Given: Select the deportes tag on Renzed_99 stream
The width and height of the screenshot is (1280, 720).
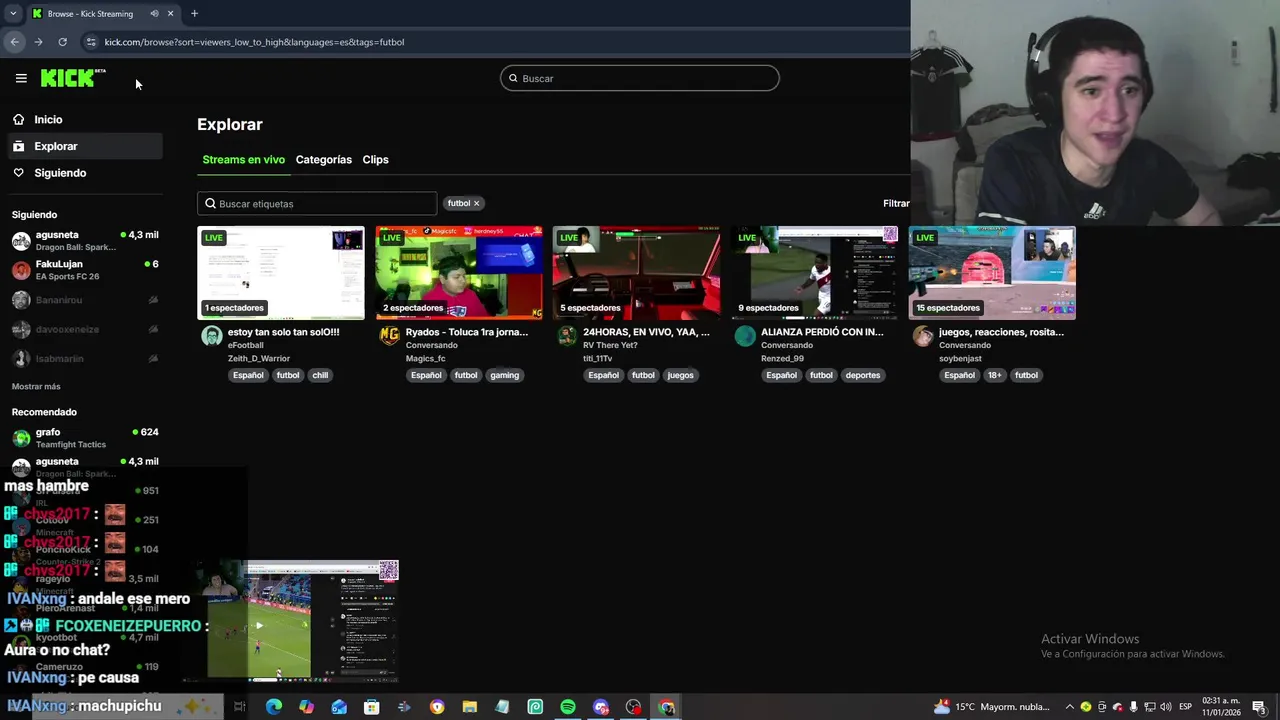Looking at the screenshot, I should coord(863,375).
